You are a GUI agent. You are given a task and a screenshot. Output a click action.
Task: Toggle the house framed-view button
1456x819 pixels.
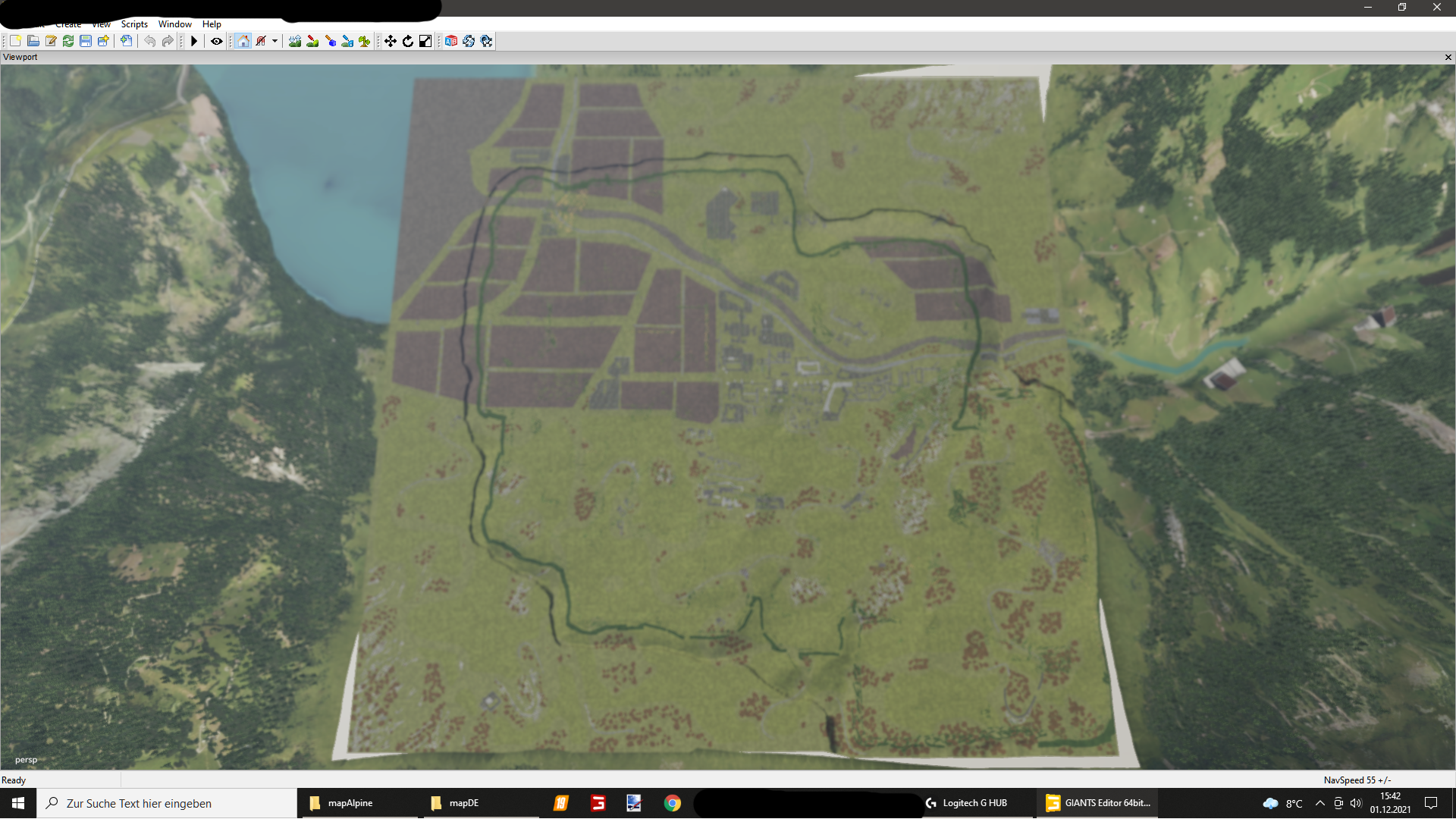point(243,41)
